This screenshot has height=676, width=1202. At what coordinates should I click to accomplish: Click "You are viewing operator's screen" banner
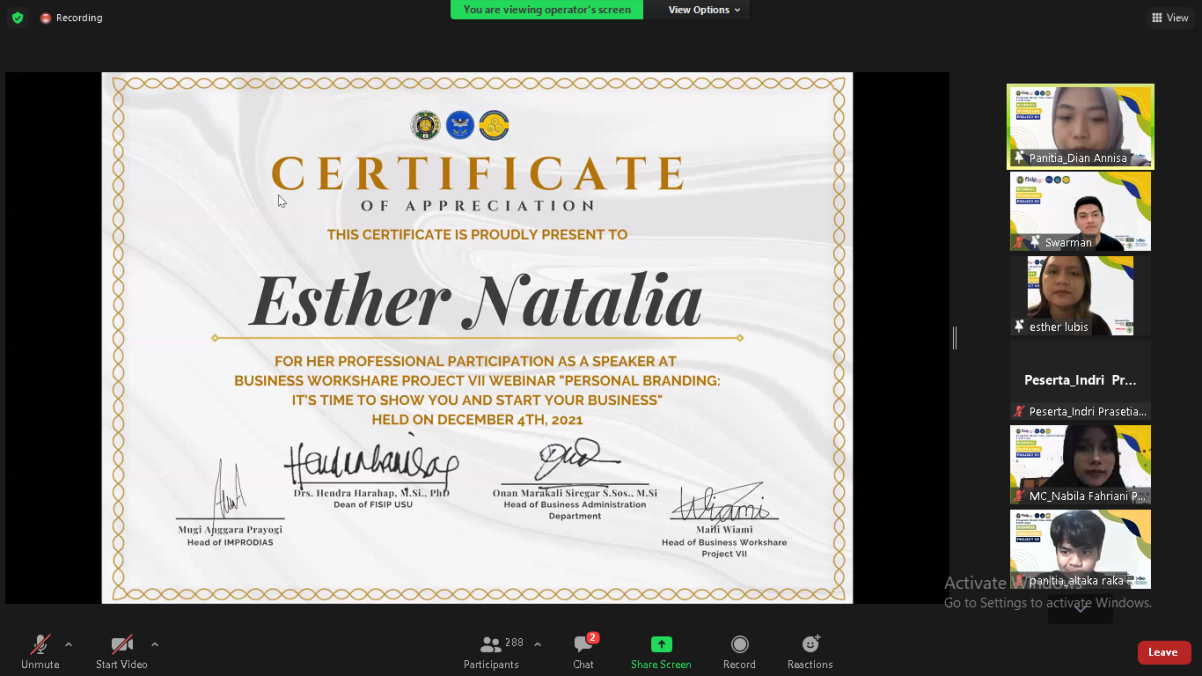point(547,10)
